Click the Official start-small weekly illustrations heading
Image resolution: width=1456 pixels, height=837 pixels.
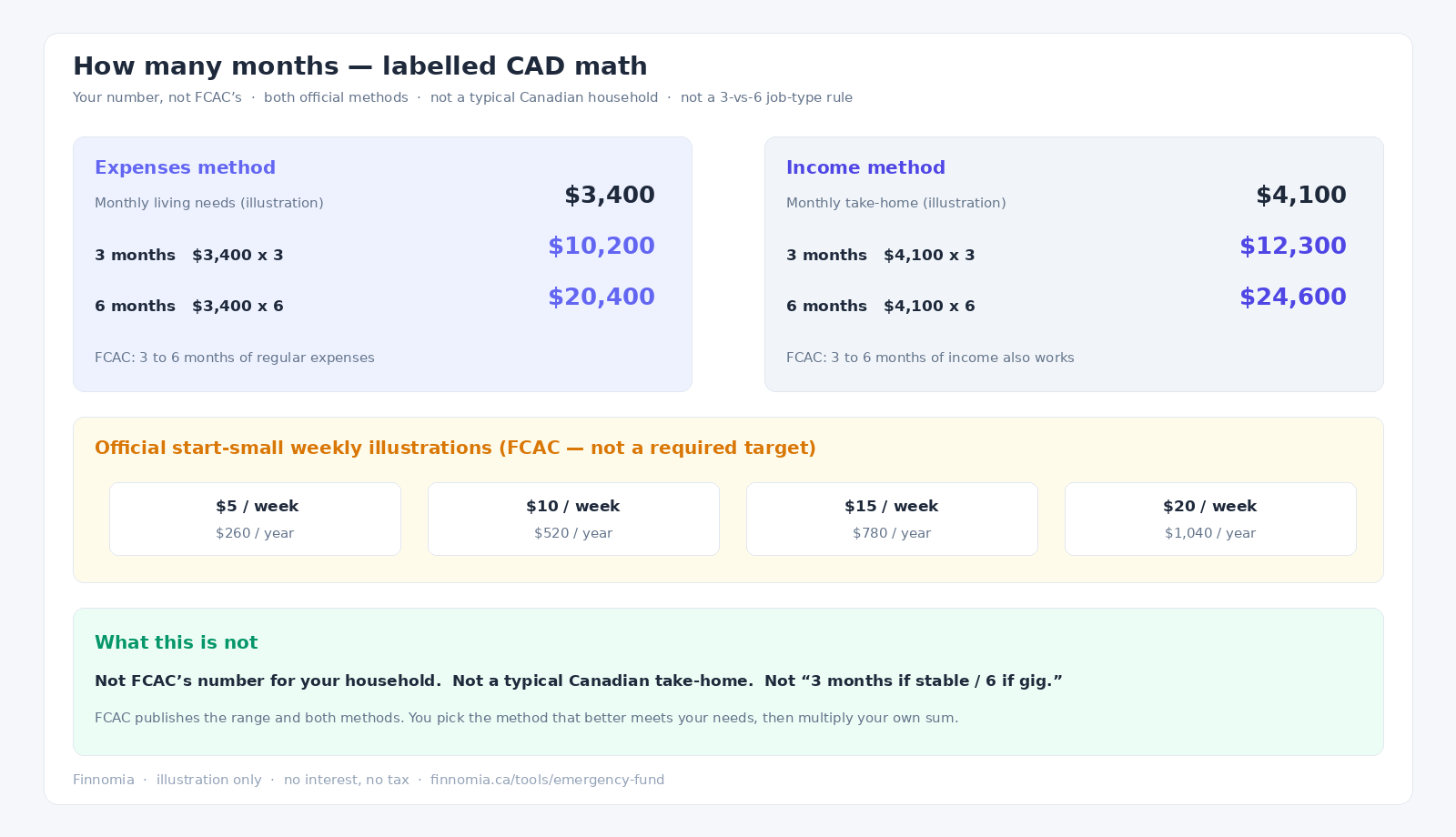coord(455,448)
